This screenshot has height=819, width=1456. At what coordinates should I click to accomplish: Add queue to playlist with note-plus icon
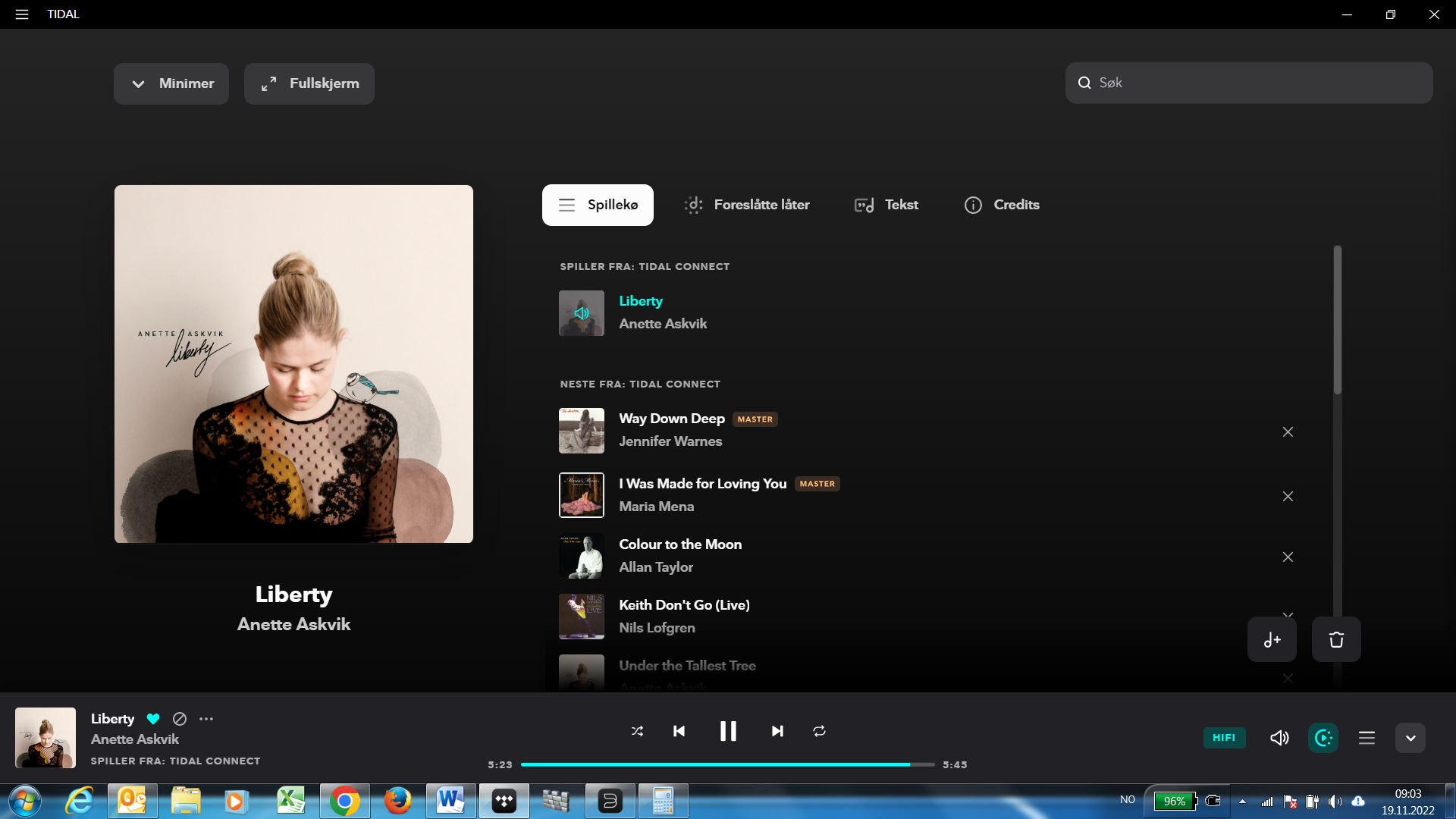pos(1272,639)
